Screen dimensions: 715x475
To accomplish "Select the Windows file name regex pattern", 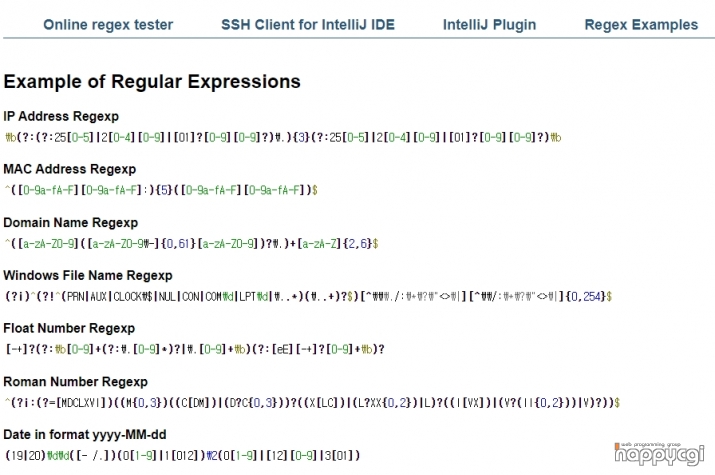I will 308,296.
